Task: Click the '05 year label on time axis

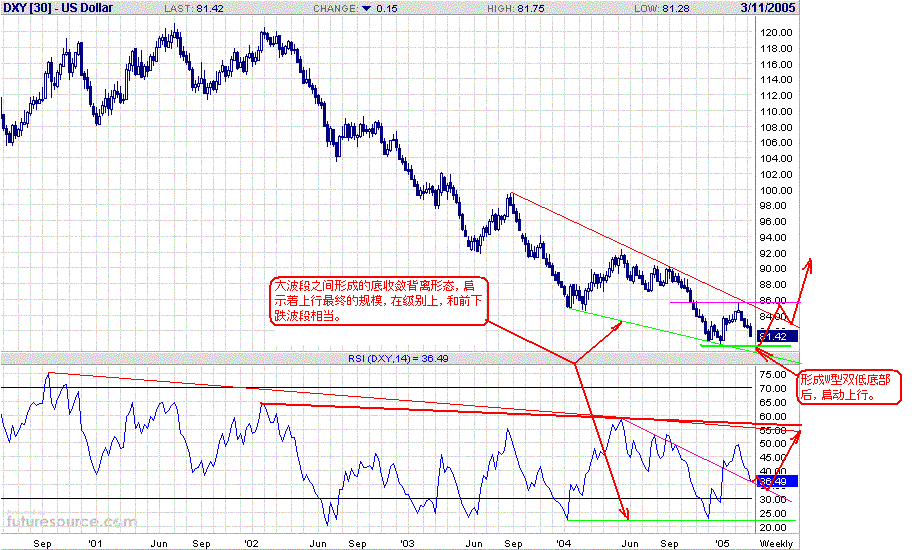Action: [x=723, y=544]
